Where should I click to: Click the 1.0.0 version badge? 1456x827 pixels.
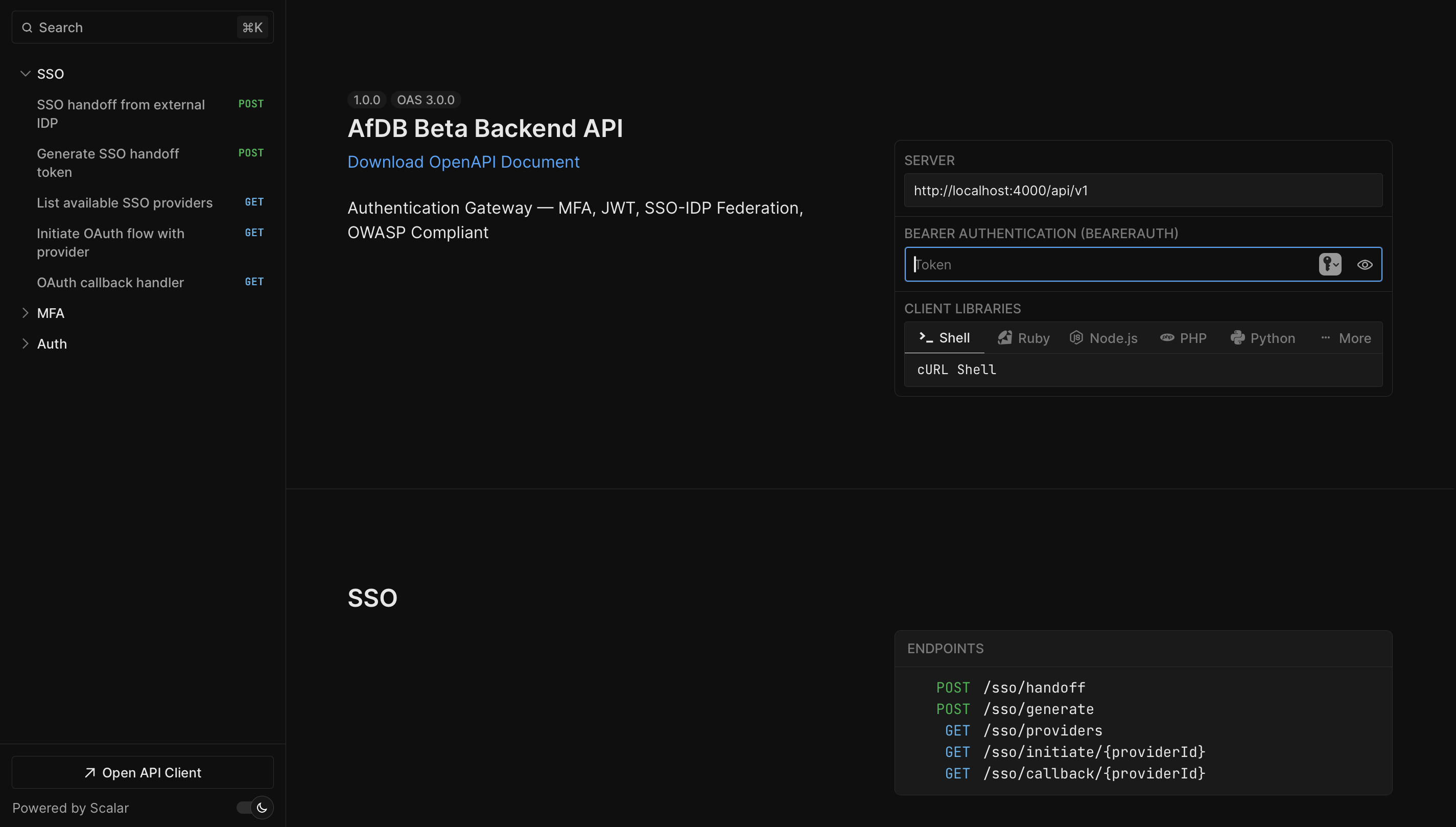[367, 100]
